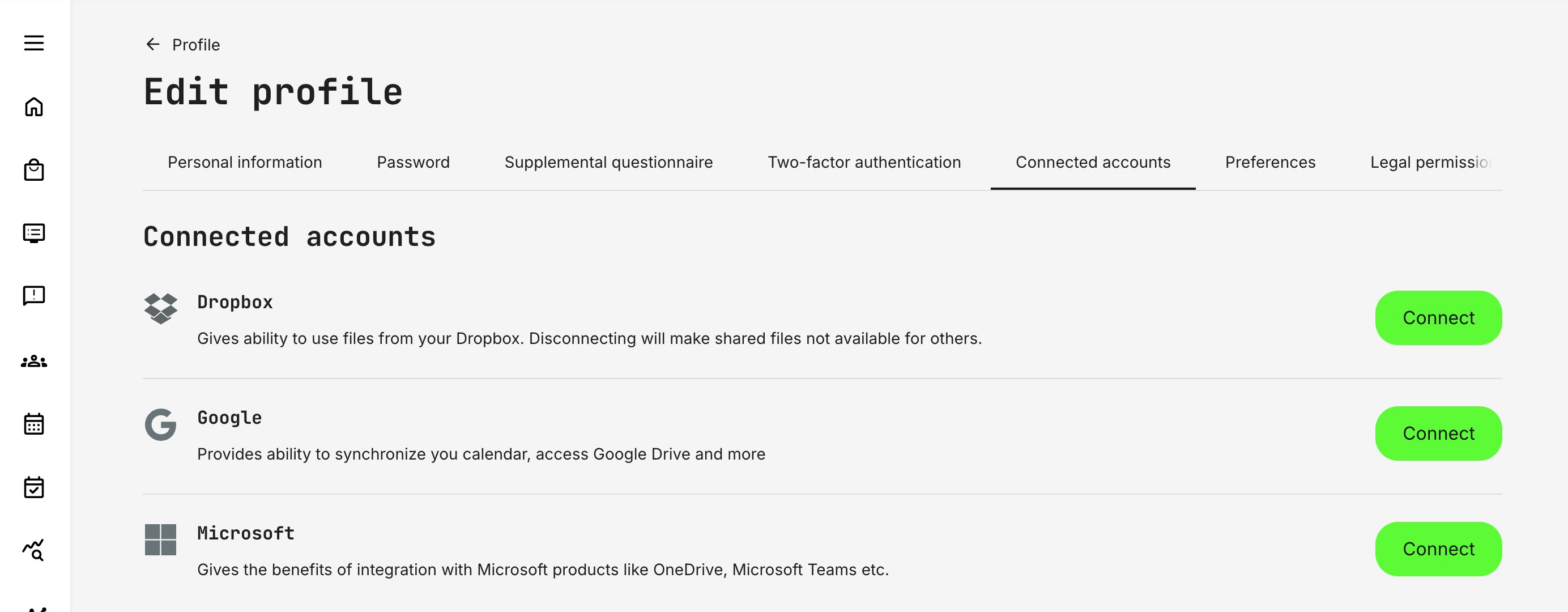Viewport: 1568px width, 612px height.
Task: Connect the Microsoft account
Action: click(1438, 548)
